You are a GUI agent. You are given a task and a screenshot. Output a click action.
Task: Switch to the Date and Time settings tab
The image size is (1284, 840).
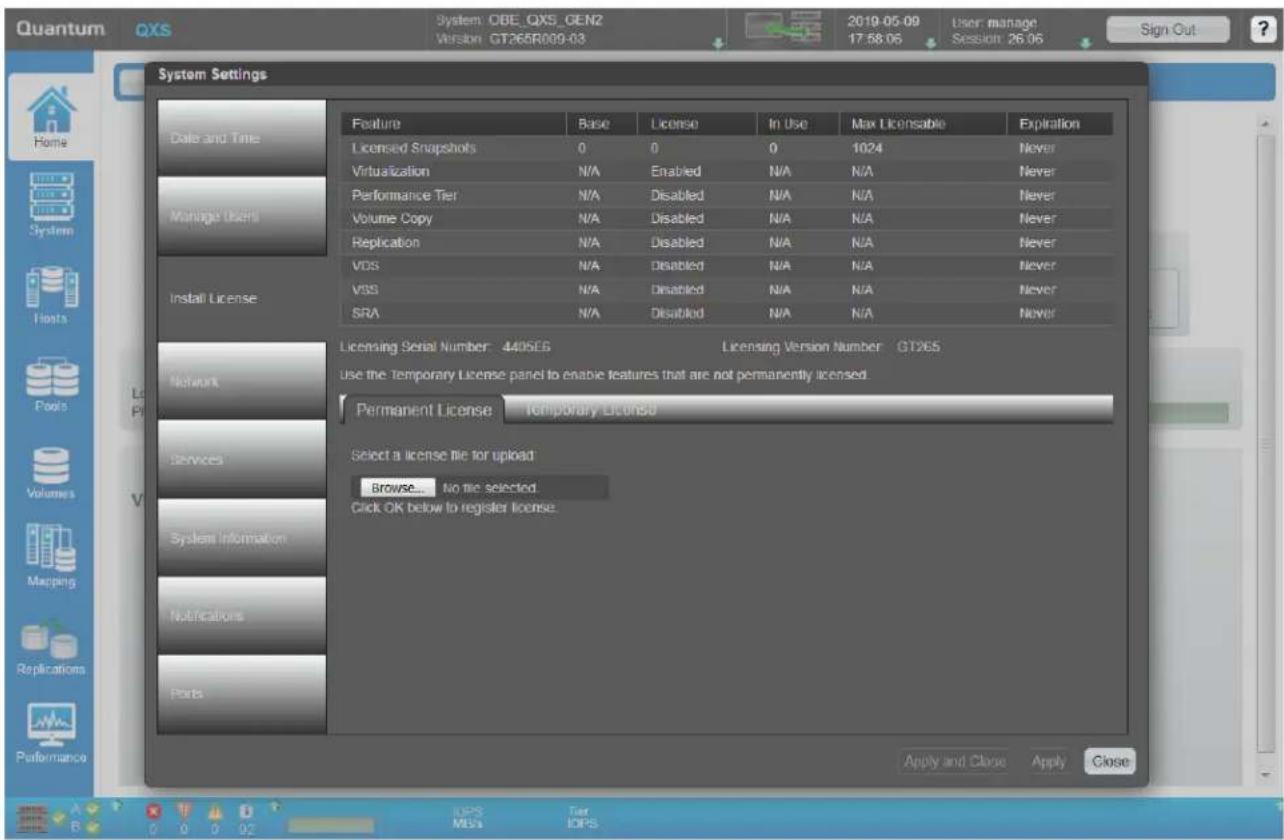pos(242,139)
